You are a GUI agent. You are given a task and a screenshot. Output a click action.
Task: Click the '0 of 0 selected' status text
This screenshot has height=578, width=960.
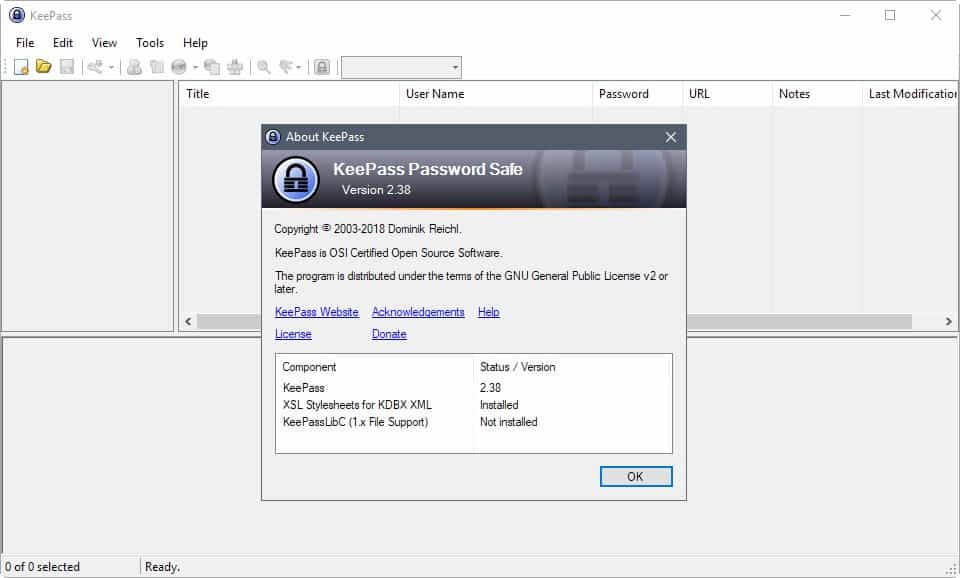(43, 567)
